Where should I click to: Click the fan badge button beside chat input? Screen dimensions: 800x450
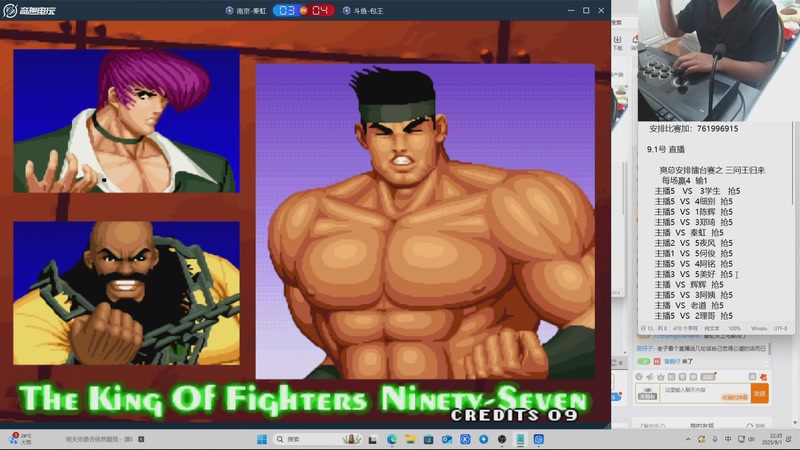pos(647,394)
